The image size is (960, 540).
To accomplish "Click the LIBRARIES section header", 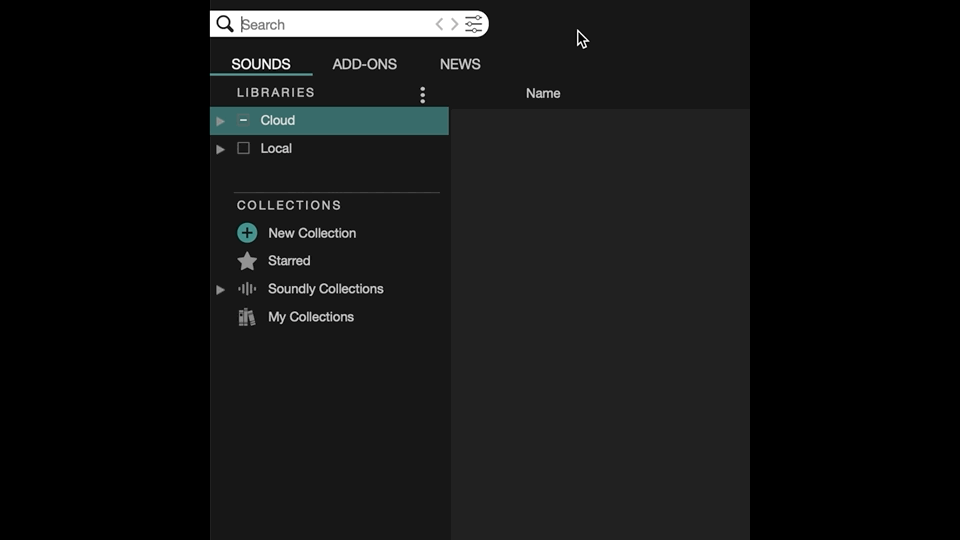I will click(276, 92).
